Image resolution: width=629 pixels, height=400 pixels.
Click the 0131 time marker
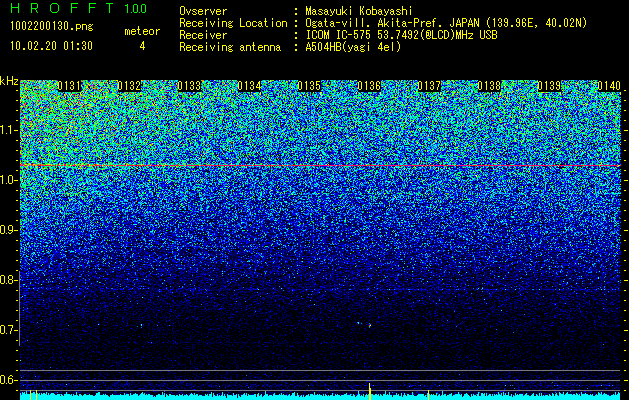(x=69, y=86)
